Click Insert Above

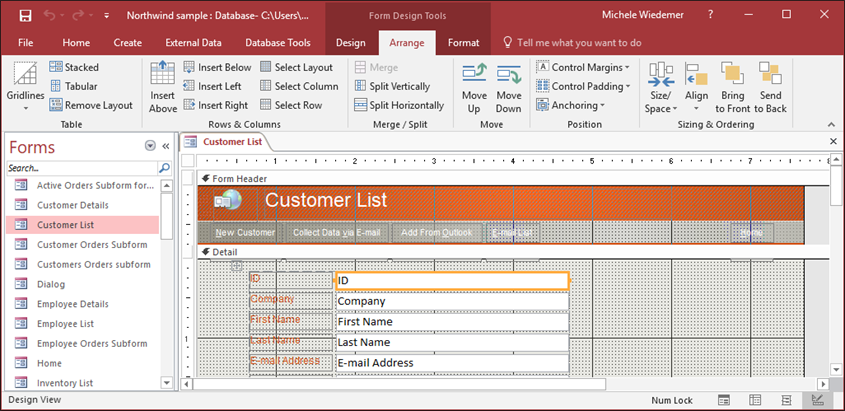pos(163,87)
